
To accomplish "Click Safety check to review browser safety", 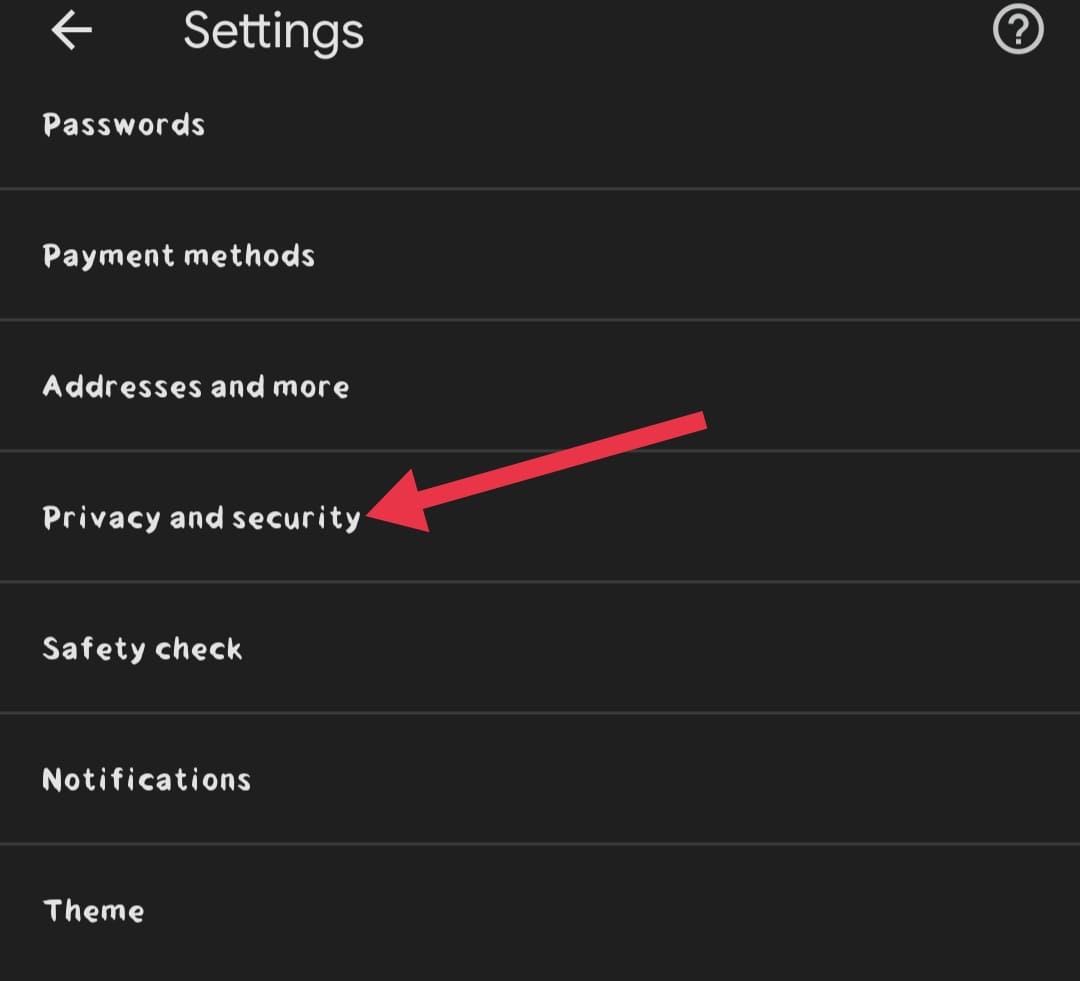I will pos(142,648).
